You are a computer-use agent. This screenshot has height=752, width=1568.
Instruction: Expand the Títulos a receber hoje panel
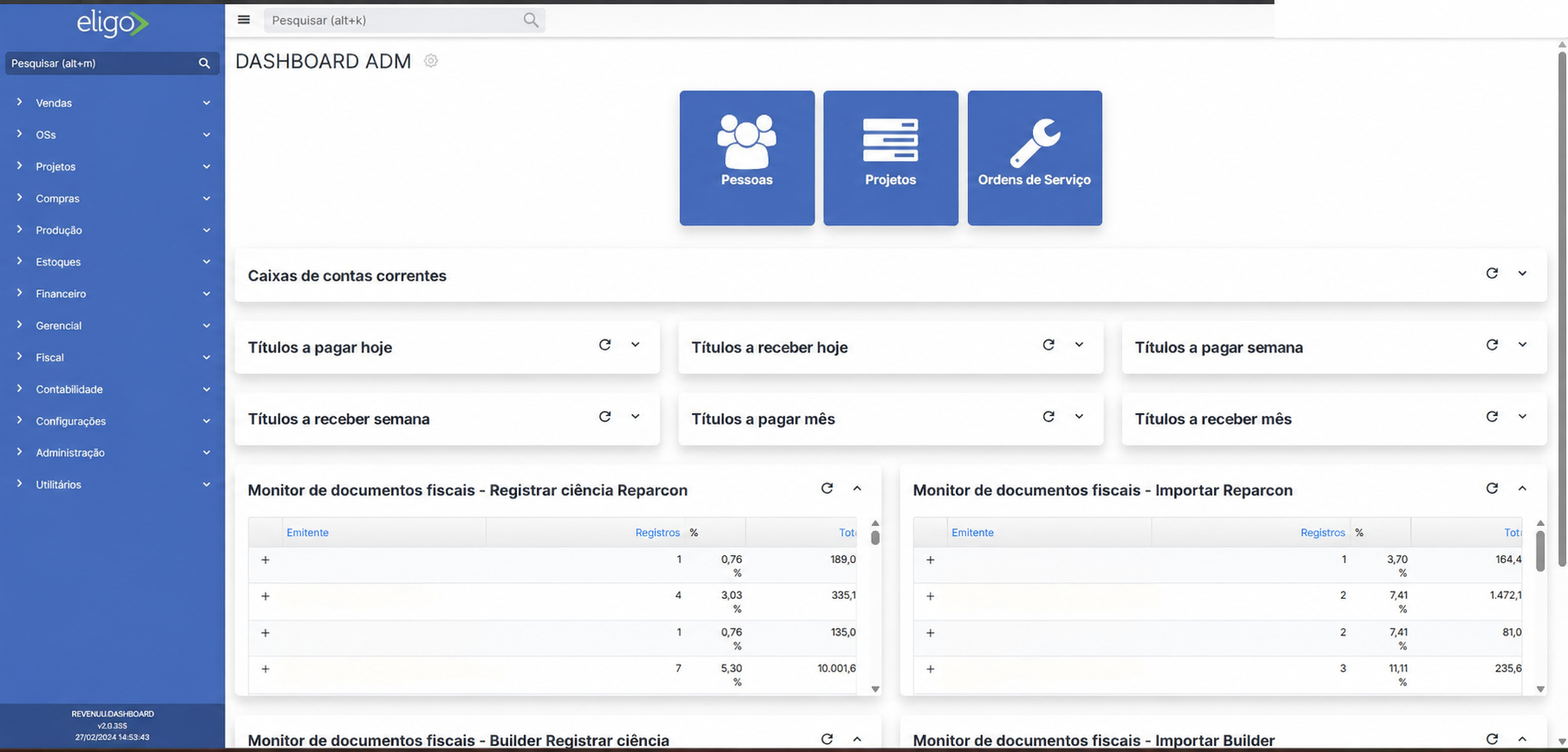pos(1079,345)
